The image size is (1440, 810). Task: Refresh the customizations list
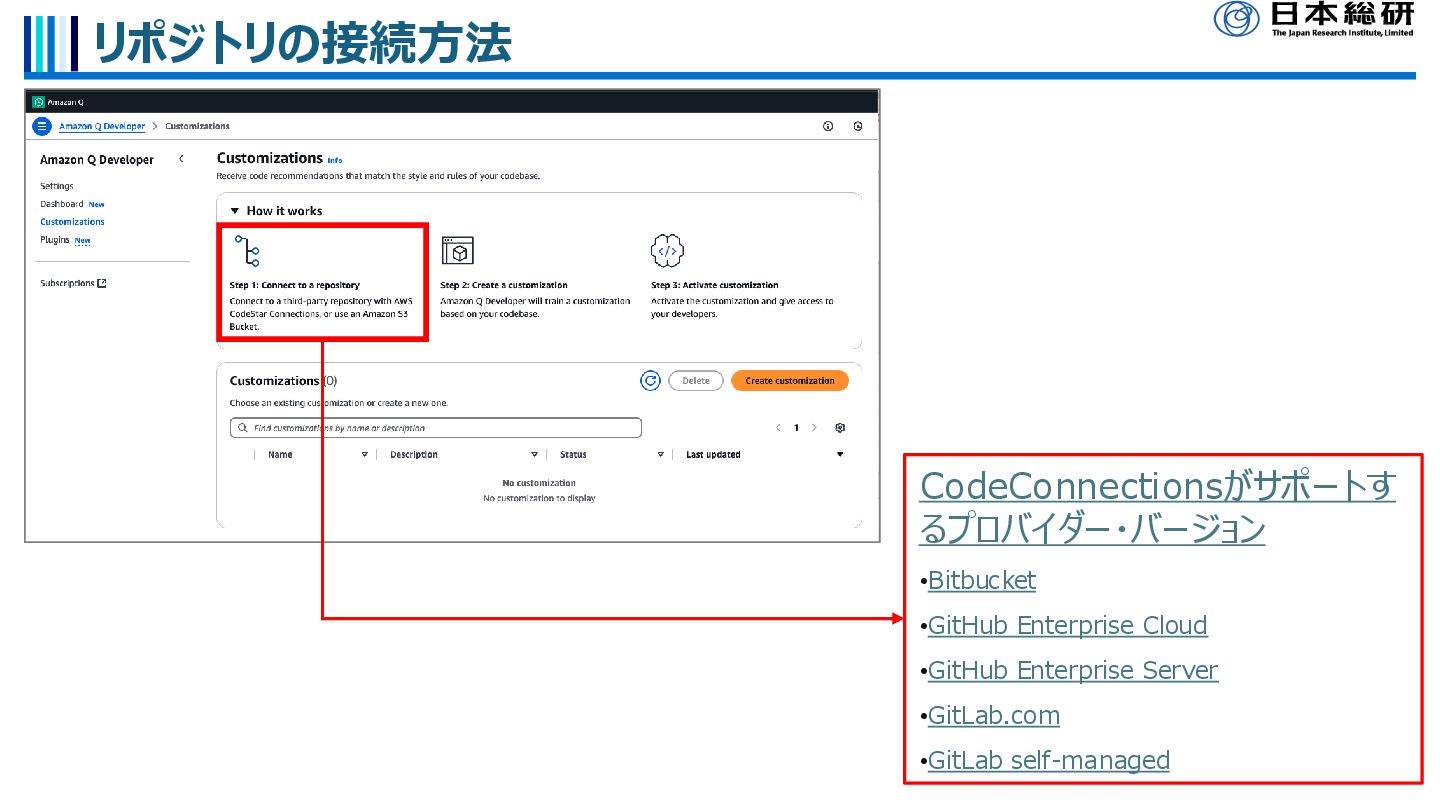coord(650,380)
